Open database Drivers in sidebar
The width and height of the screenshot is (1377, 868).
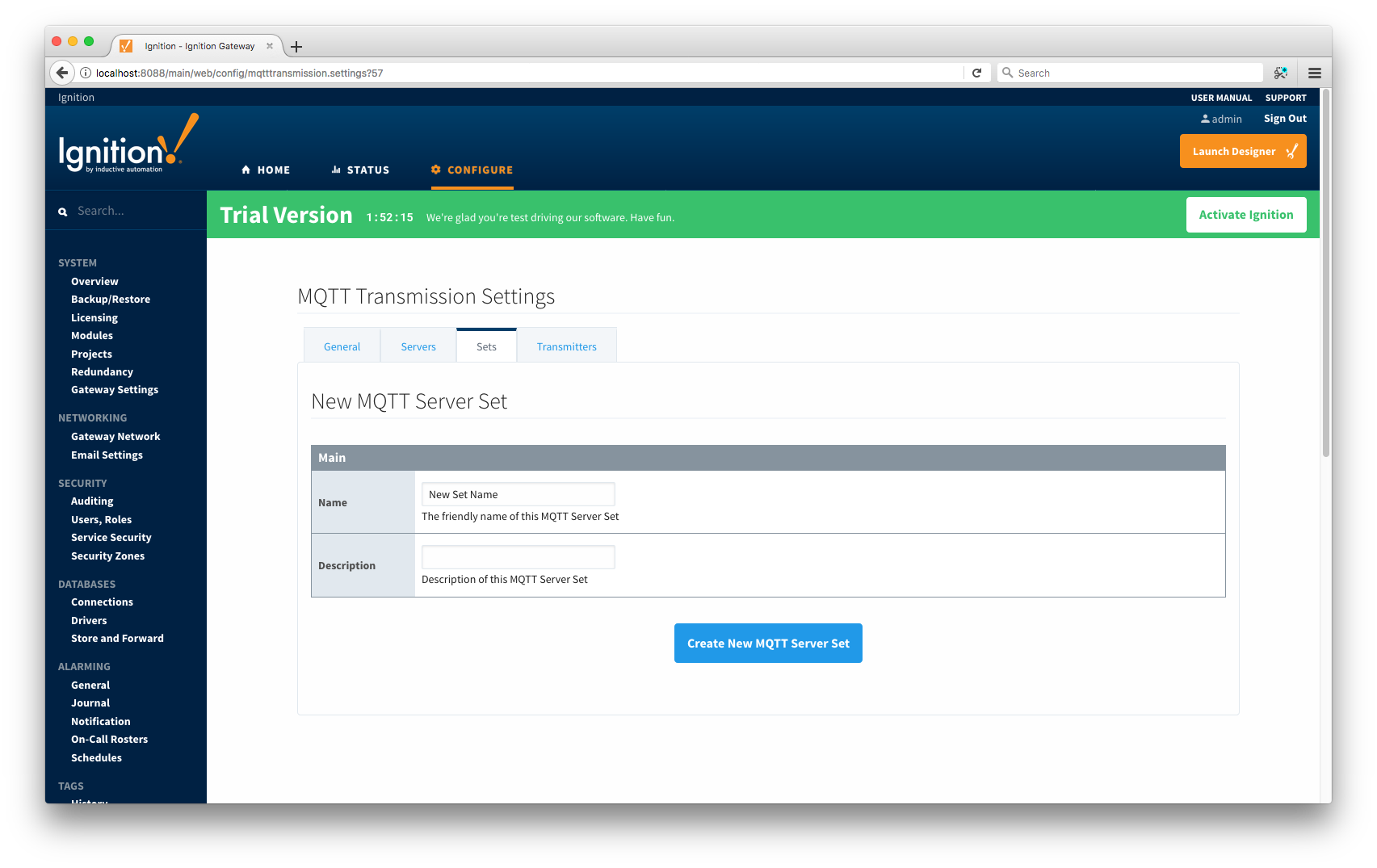[x=89, y=620]
